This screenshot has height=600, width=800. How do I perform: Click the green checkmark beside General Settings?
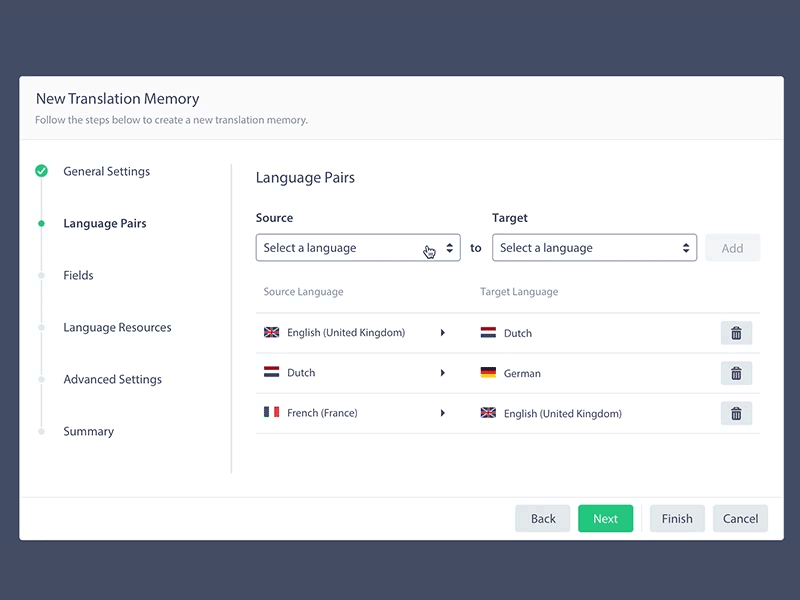(x=41, y=171)
